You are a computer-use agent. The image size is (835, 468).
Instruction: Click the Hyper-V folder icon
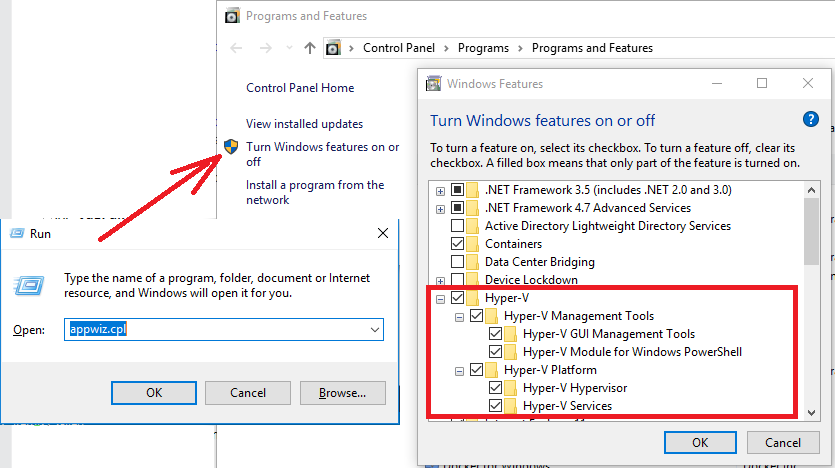(x=472, y=298)
